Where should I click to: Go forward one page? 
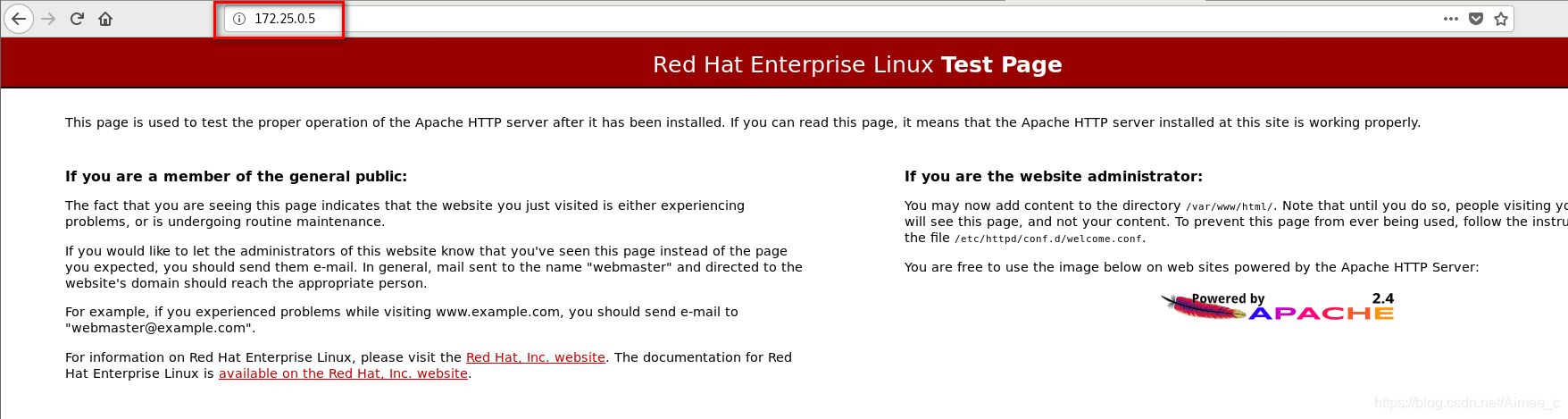[48, 19]
